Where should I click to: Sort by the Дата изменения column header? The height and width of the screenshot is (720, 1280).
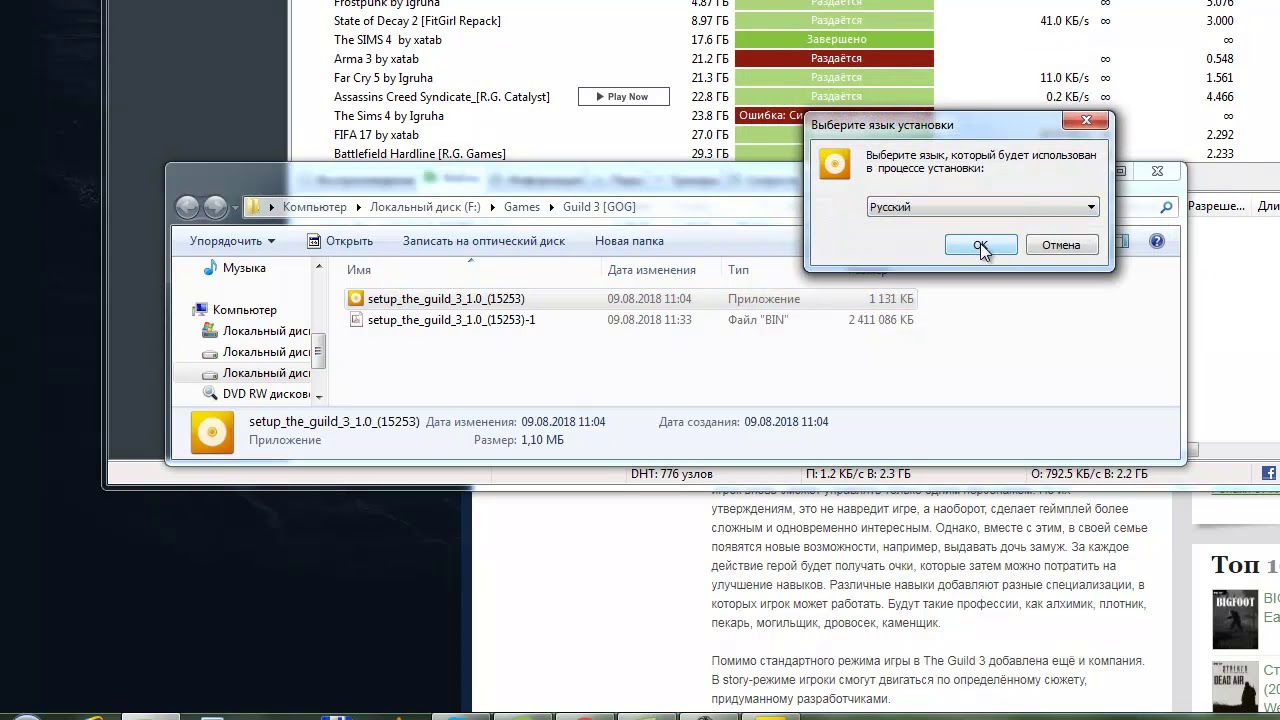point(651,270)
